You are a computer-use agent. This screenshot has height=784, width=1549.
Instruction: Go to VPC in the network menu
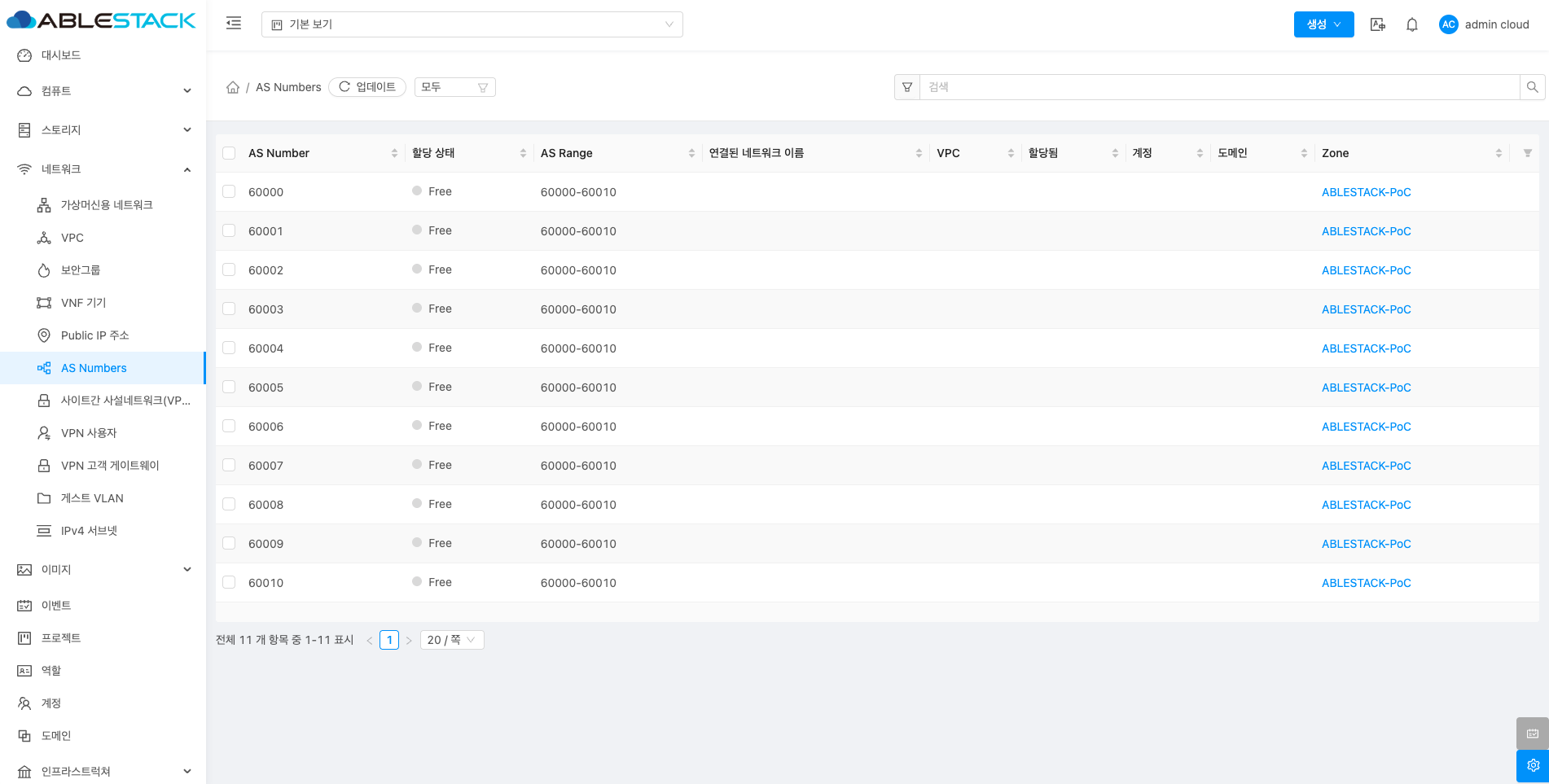tap(72, 238)
